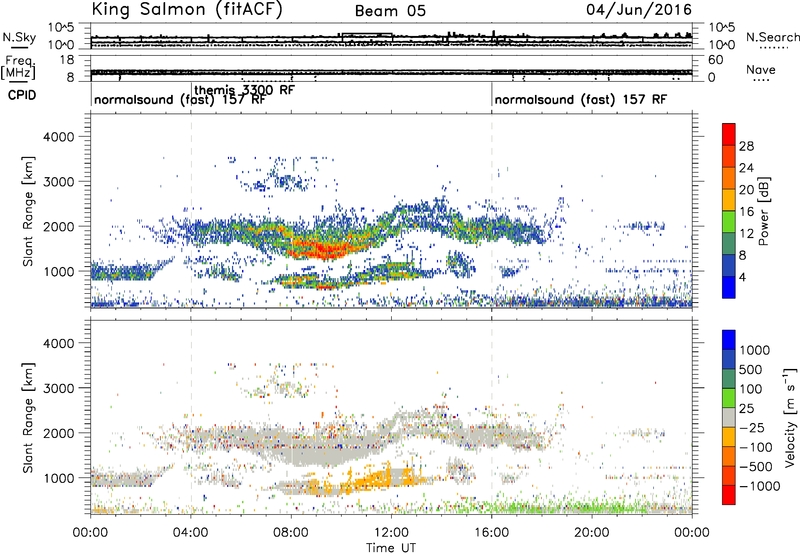
Task: Click the 'themis 3300 RF' CPID text
Action: pyautogui.click(x=244, y=90)
